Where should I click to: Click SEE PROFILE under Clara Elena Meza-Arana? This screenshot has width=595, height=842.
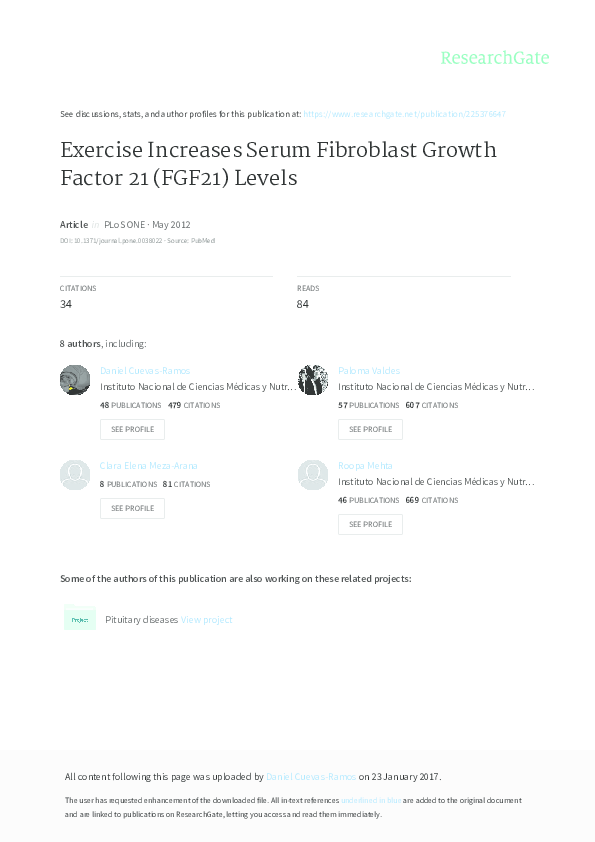(132, 508)
